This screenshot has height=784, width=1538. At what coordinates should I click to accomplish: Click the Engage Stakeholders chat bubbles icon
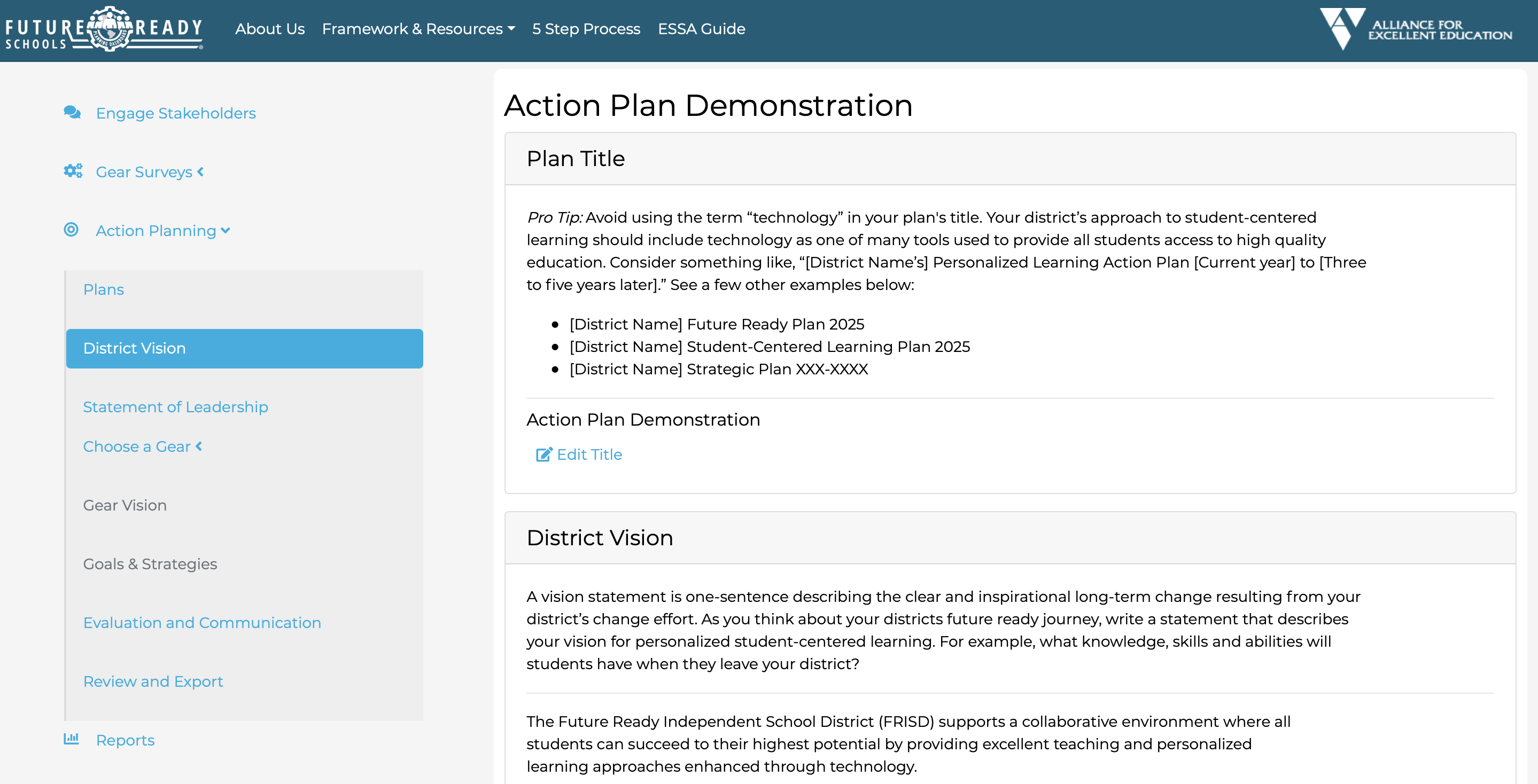click(72, 112)
